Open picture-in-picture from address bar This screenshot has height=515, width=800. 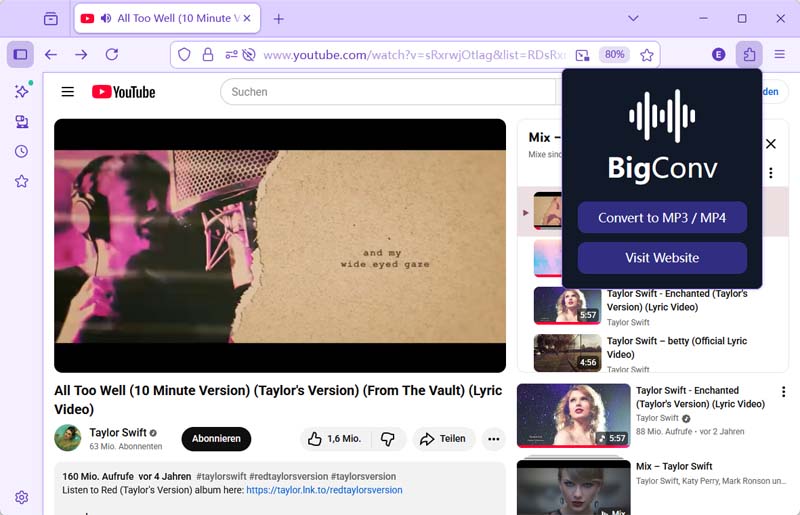pos(582,55)
